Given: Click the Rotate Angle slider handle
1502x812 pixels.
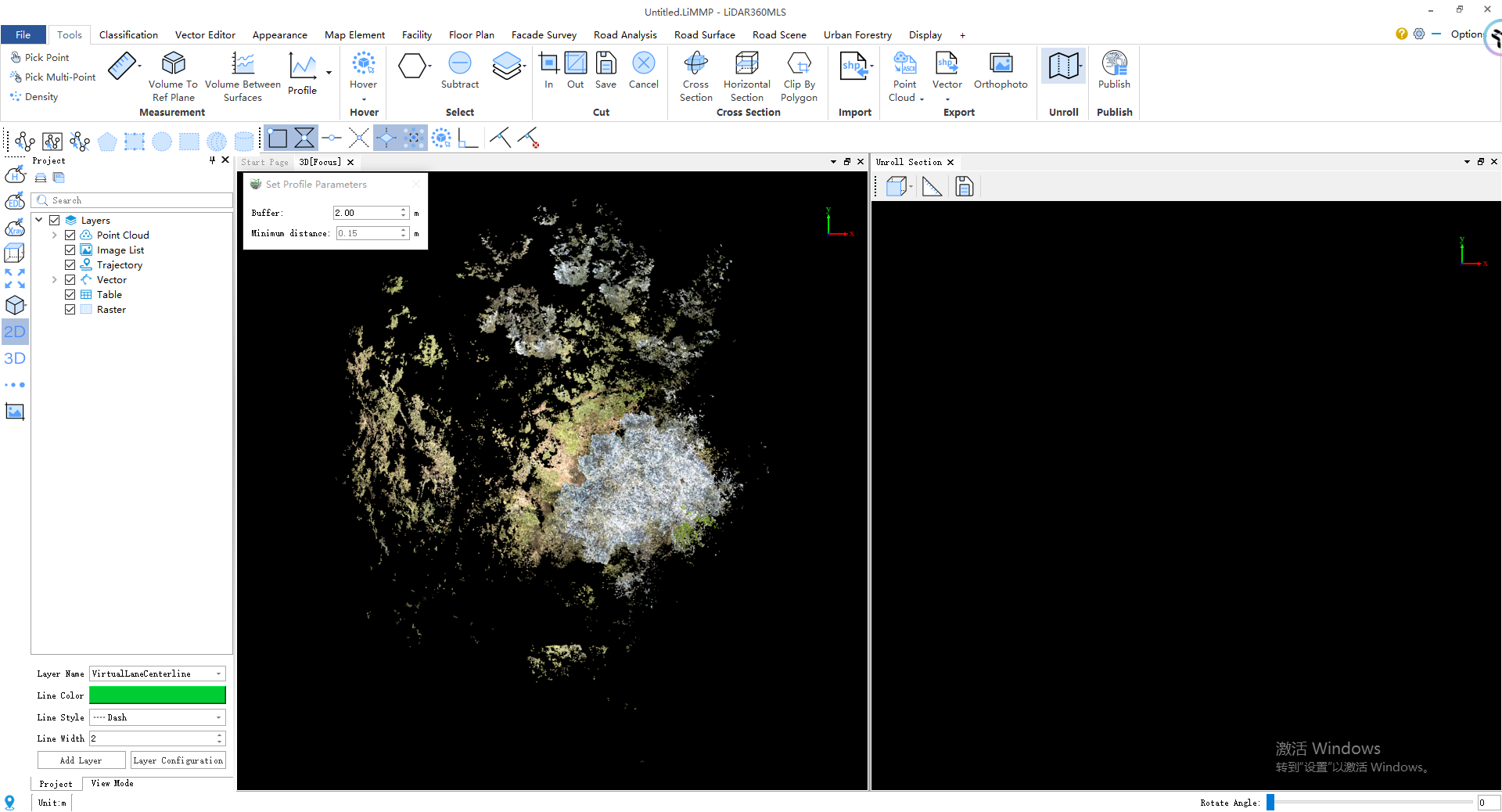Looking at the screenshot, I should coord(1270,802).
